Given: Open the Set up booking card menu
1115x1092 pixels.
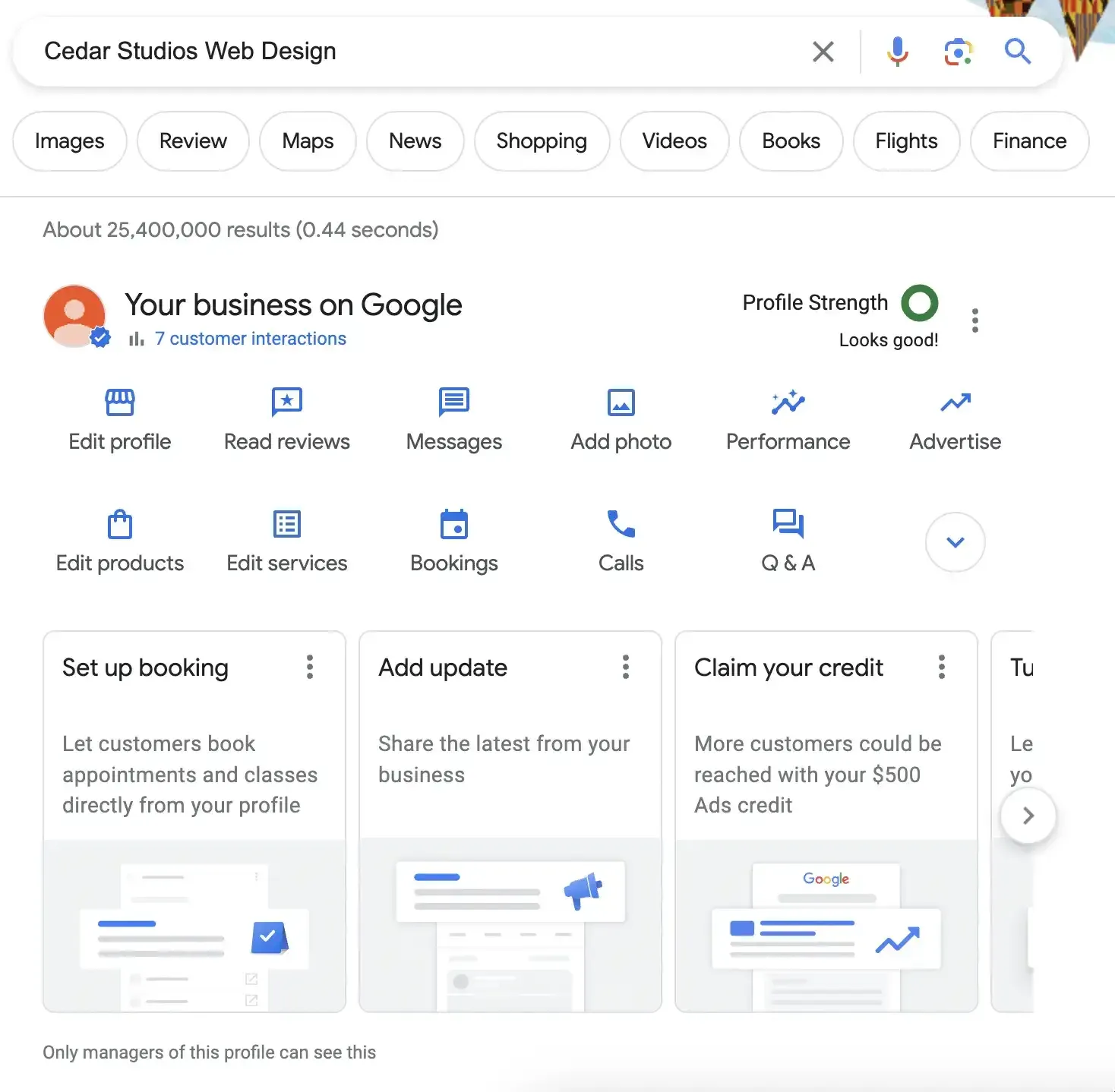Looking at the screenshot, I should point(310,667).
